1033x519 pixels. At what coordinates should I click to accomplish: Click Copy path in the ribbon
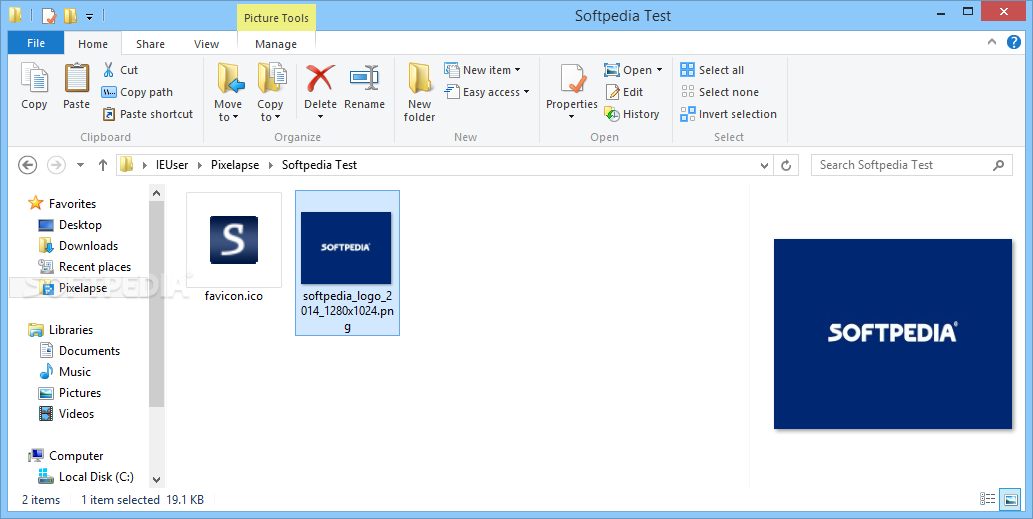[x=137, y=92]
